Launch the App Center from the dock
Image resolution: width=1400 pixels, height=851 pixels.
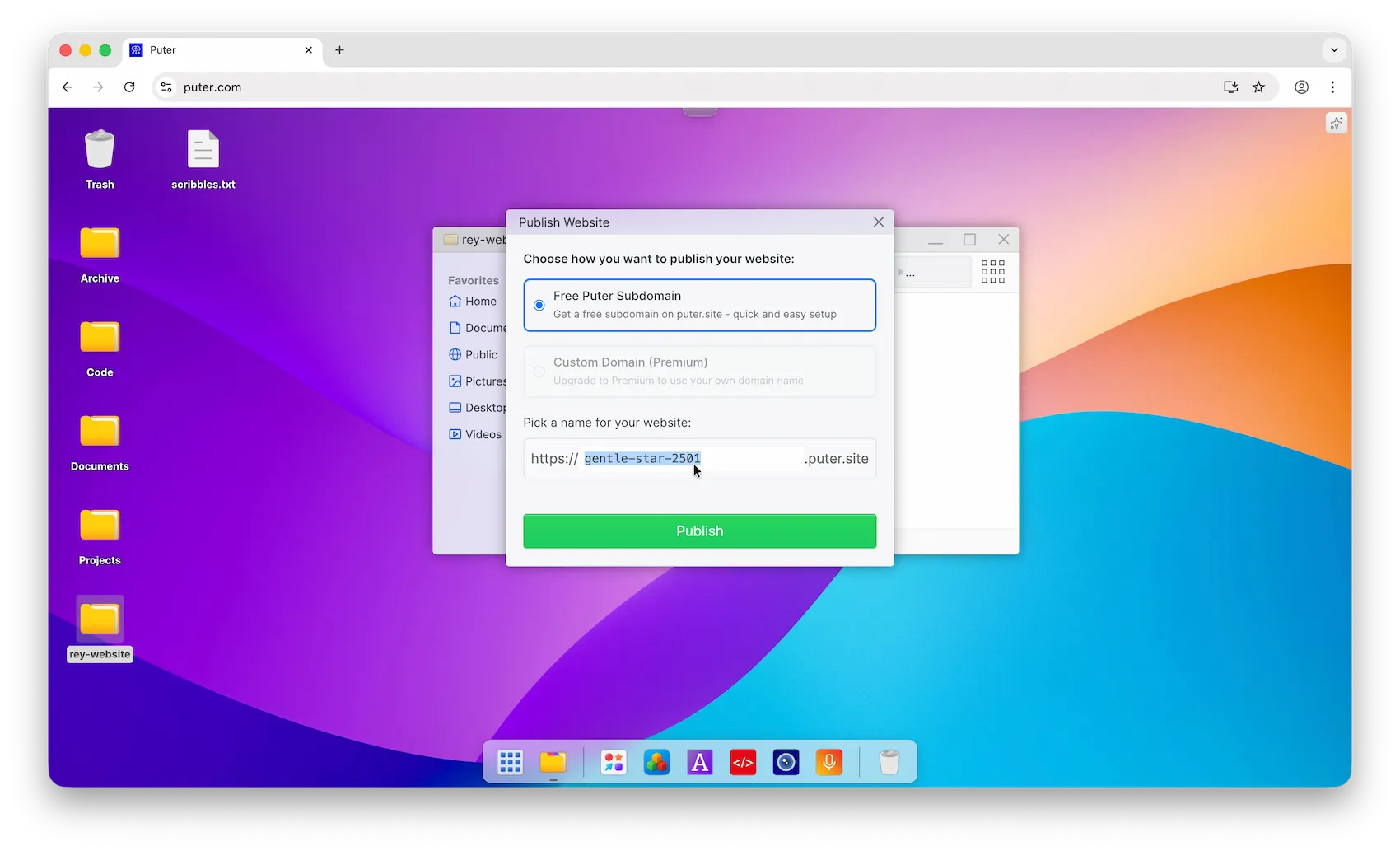[613, 762]
